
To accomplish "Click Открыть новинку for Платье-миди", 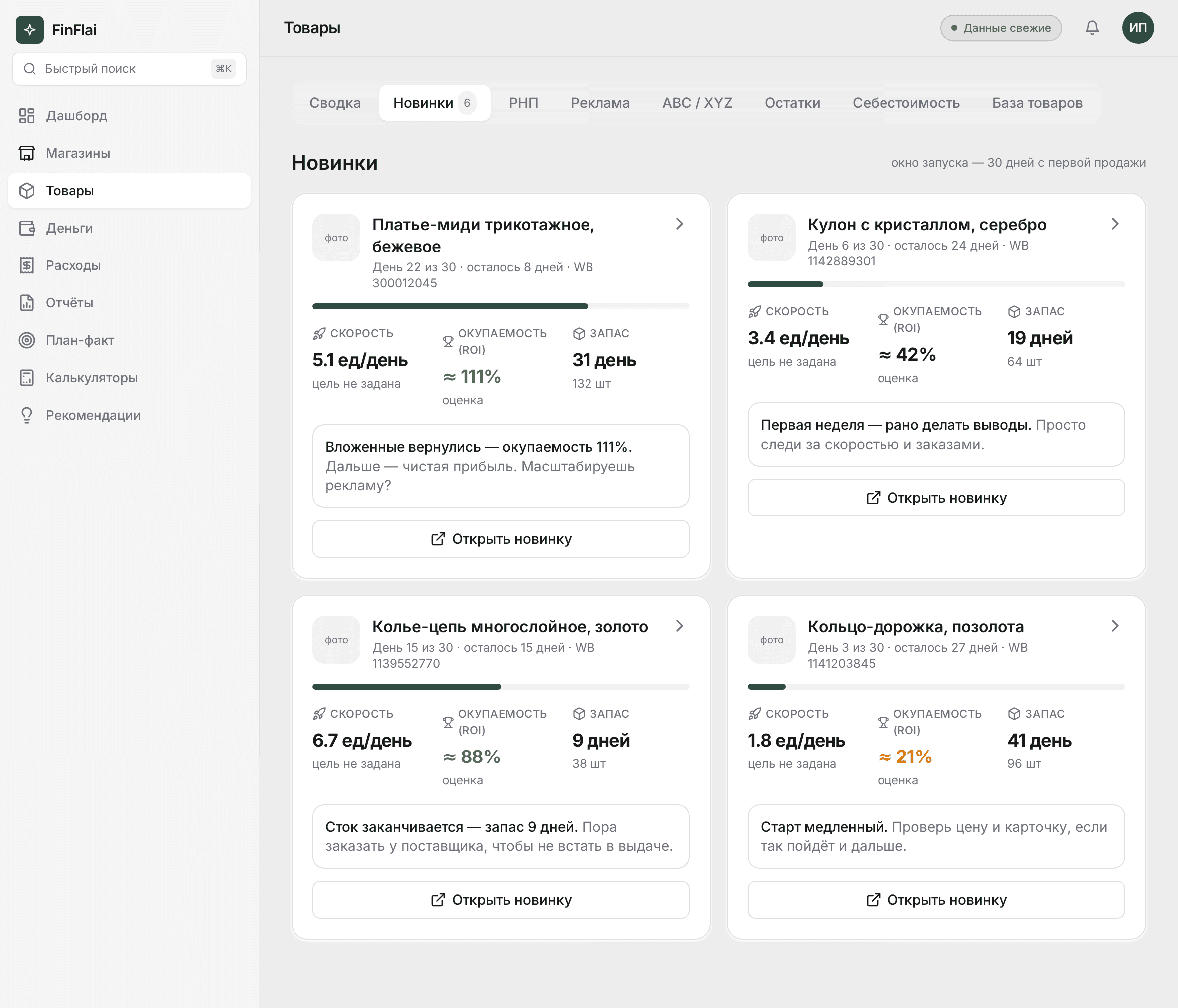I will tap(501, 539).
